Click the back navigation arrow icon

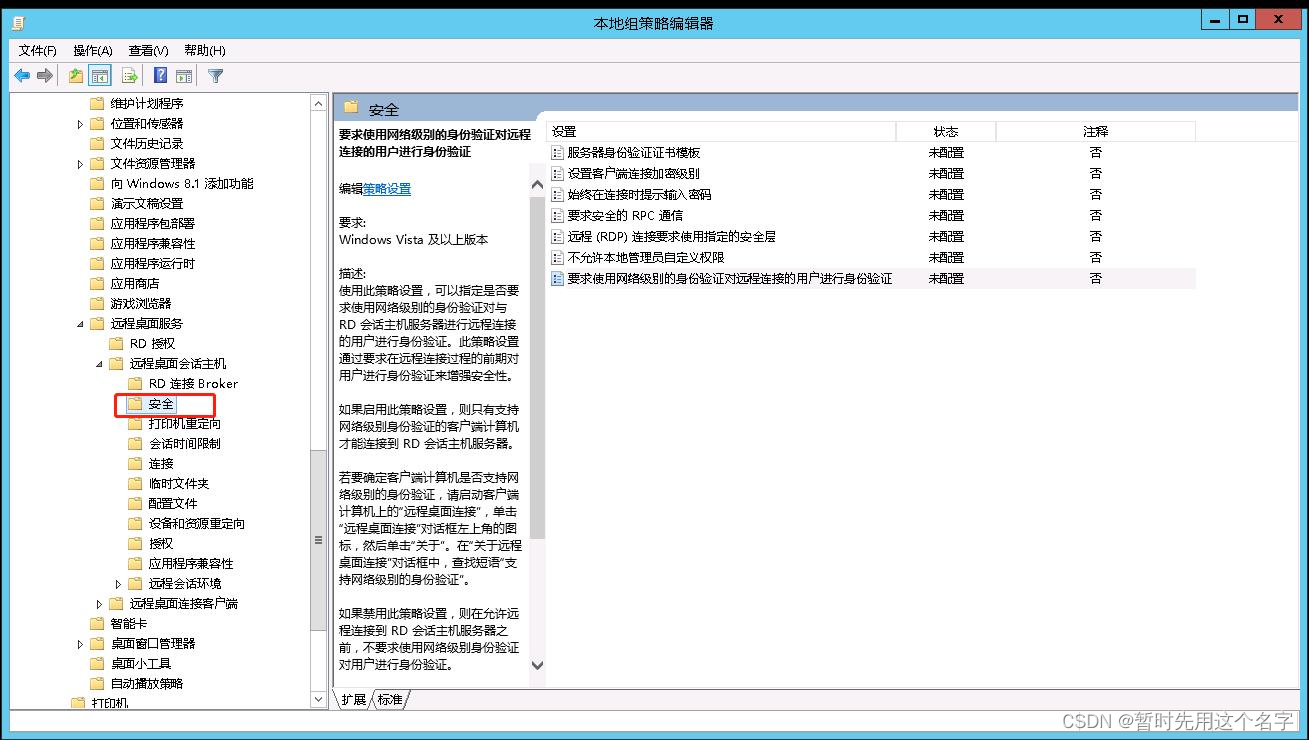(22, 75)
